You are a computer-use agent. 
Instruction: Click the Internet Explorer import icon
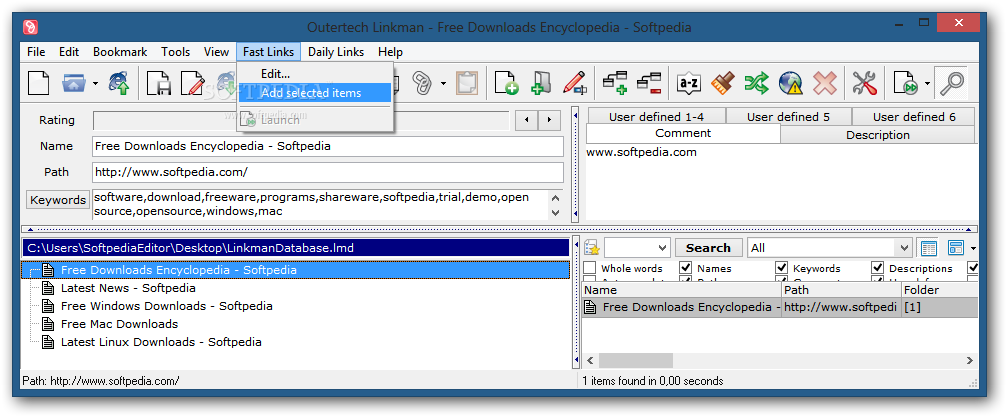click(118, 83)
